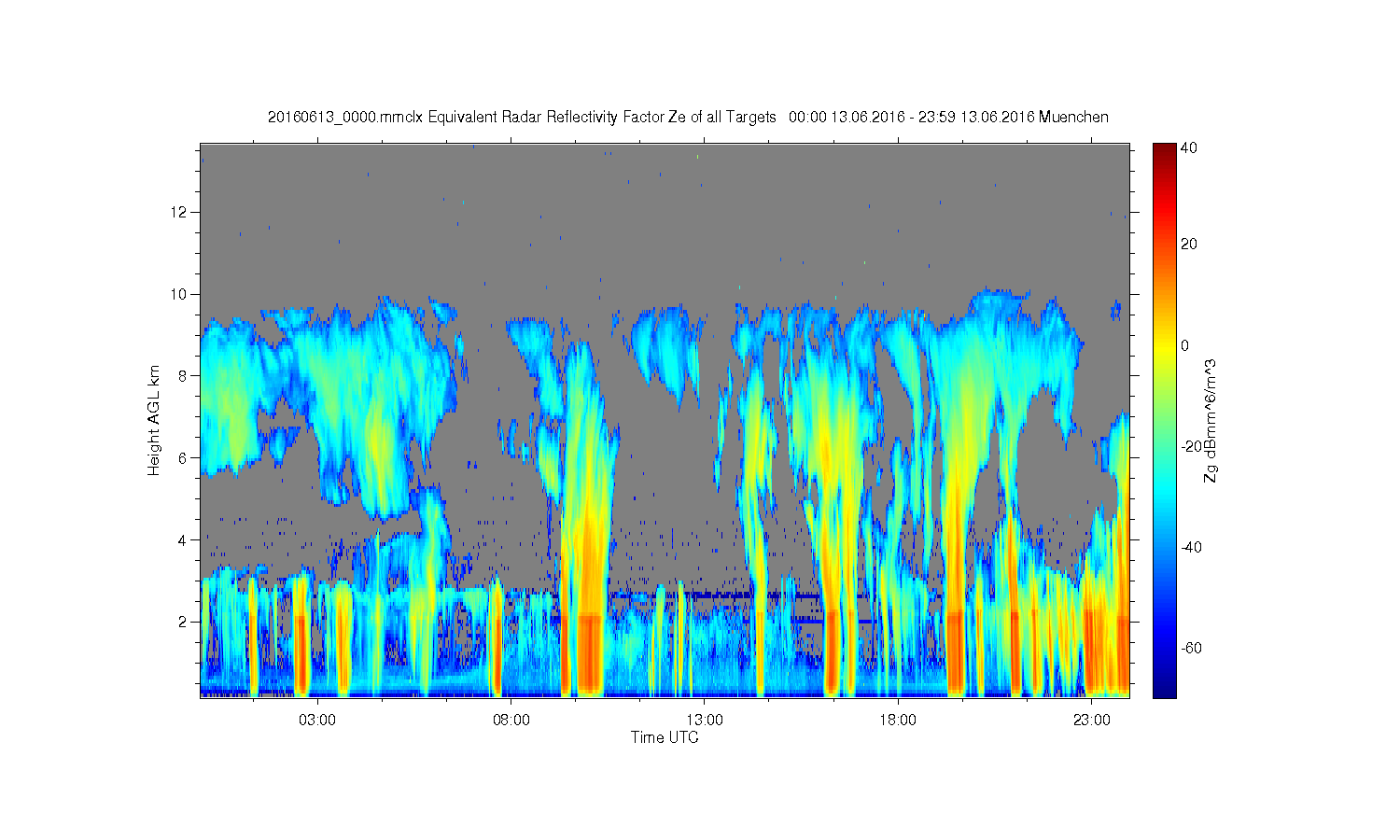
Task: Click the radar reflectivity plot area
Action: pos(665,420)
